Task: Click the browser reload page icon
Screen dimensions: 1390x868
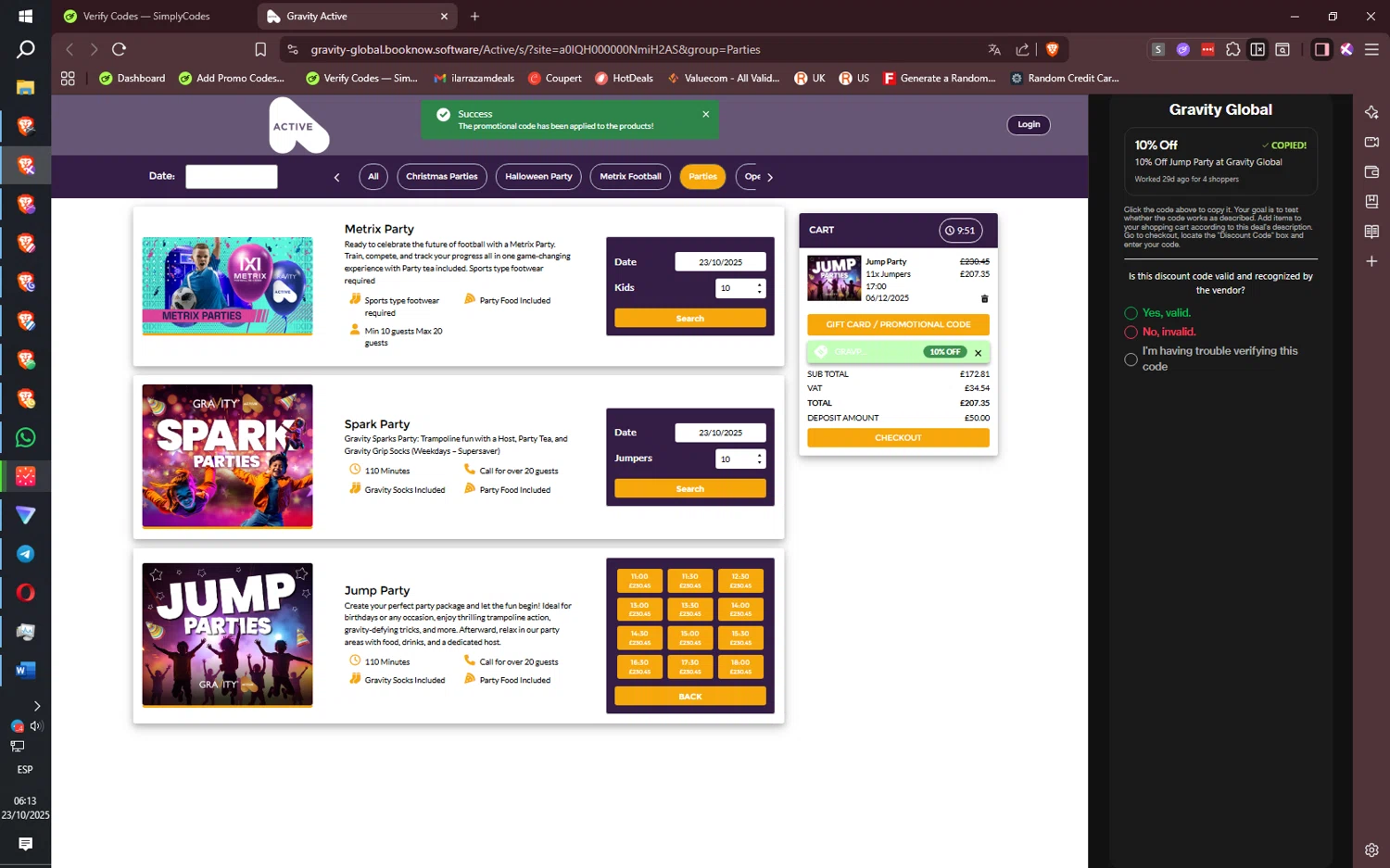Action: [119, 49]
